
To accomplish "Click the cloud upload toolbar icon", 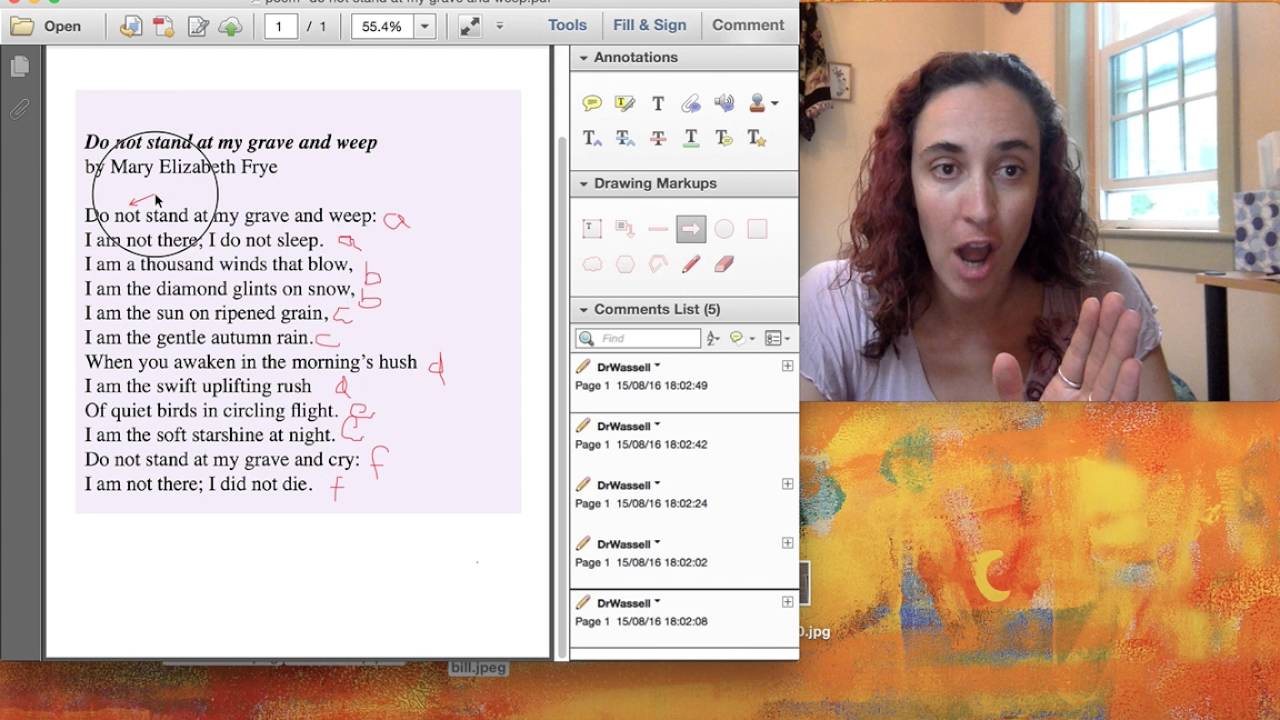I will point(231,26).
